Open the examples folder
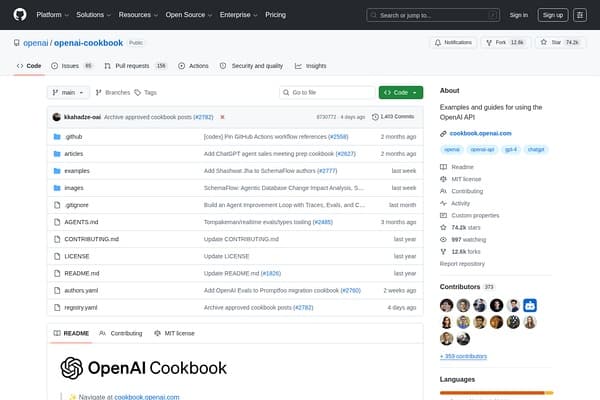 77,171
